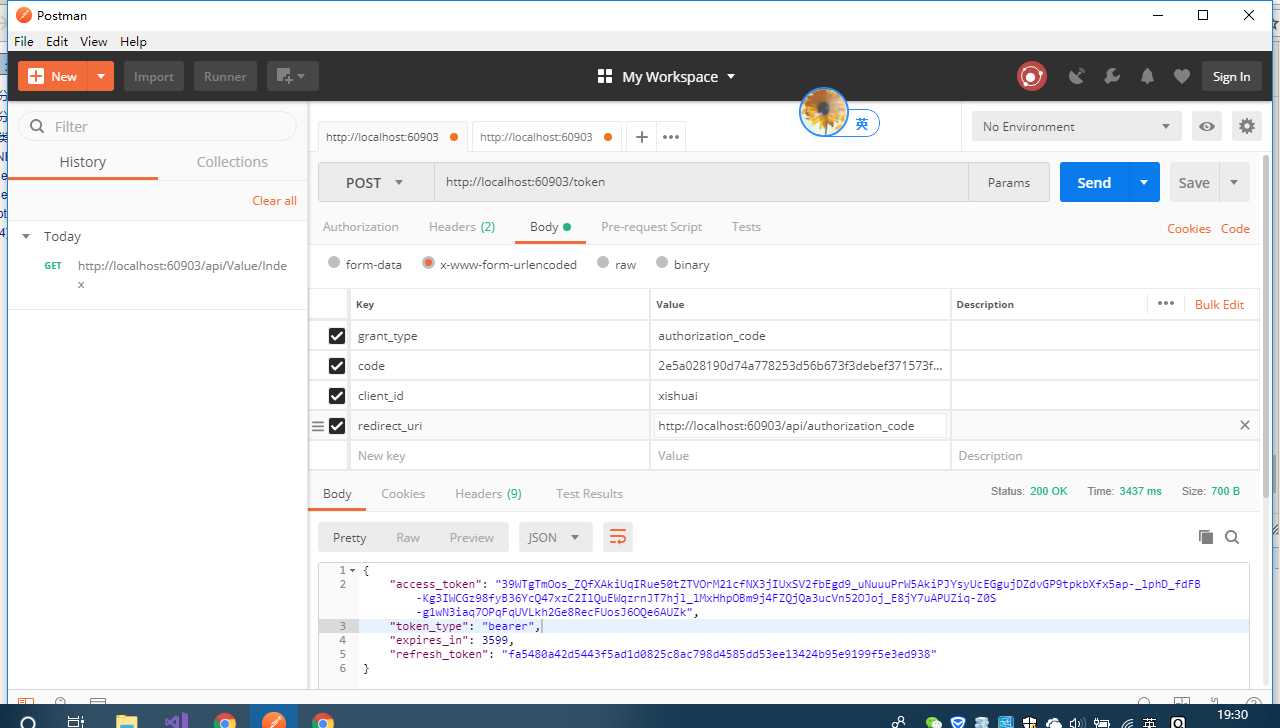Screen dimensions: 1280x728
Task: Open the File menu
Action: (24, 41)
